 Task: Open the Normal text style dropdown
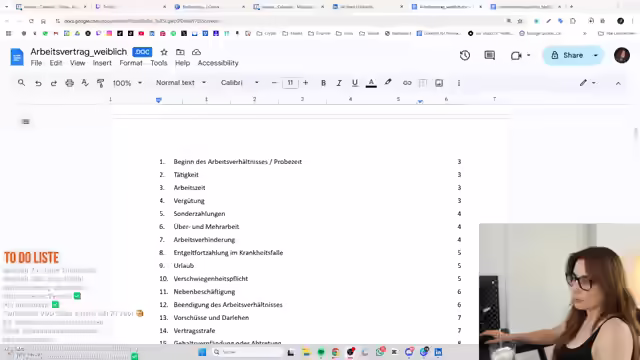181,83
